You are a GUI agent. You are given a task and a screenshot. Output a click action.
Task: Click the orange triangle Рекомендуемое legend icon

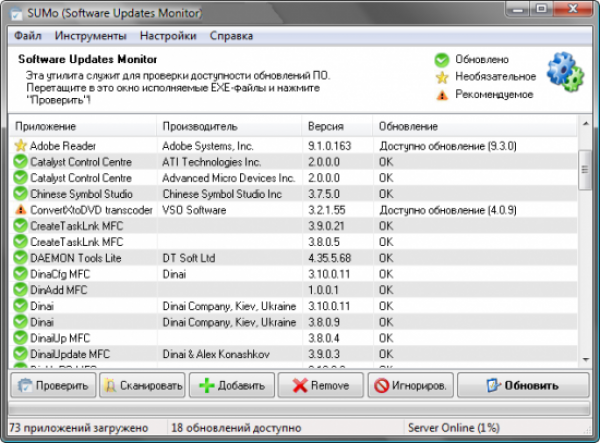(x=442, y=94)
